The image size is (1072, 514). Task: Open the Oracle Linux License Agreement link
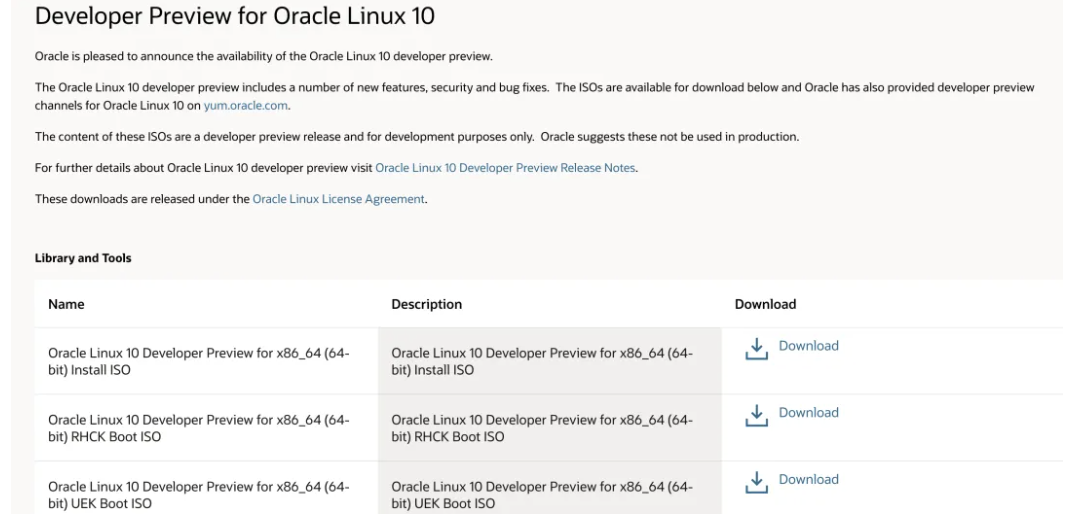pyautogui.click(x=338, y=199)
